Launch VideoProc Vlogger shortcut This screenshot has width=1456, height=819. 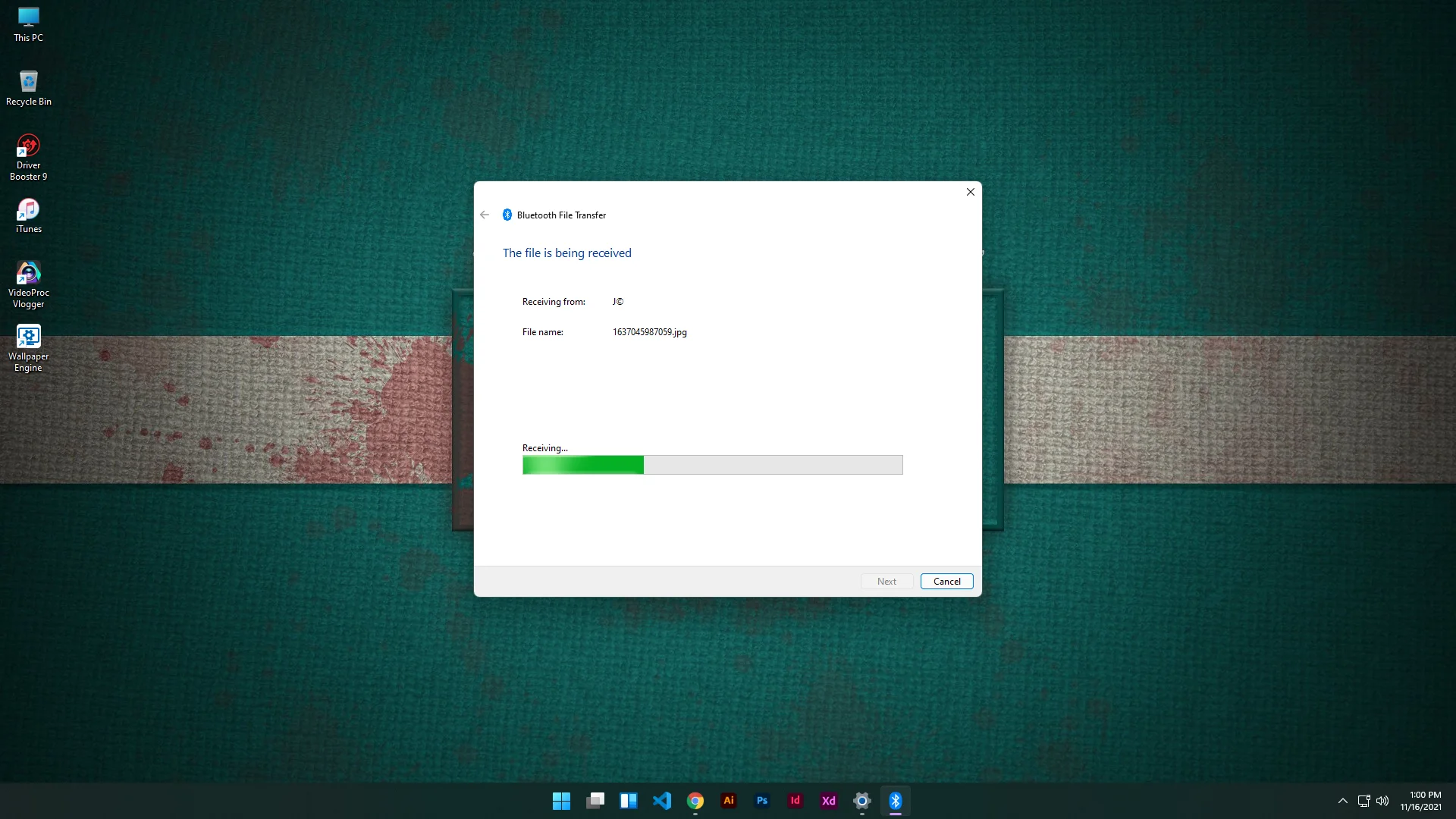click(28, 284)
